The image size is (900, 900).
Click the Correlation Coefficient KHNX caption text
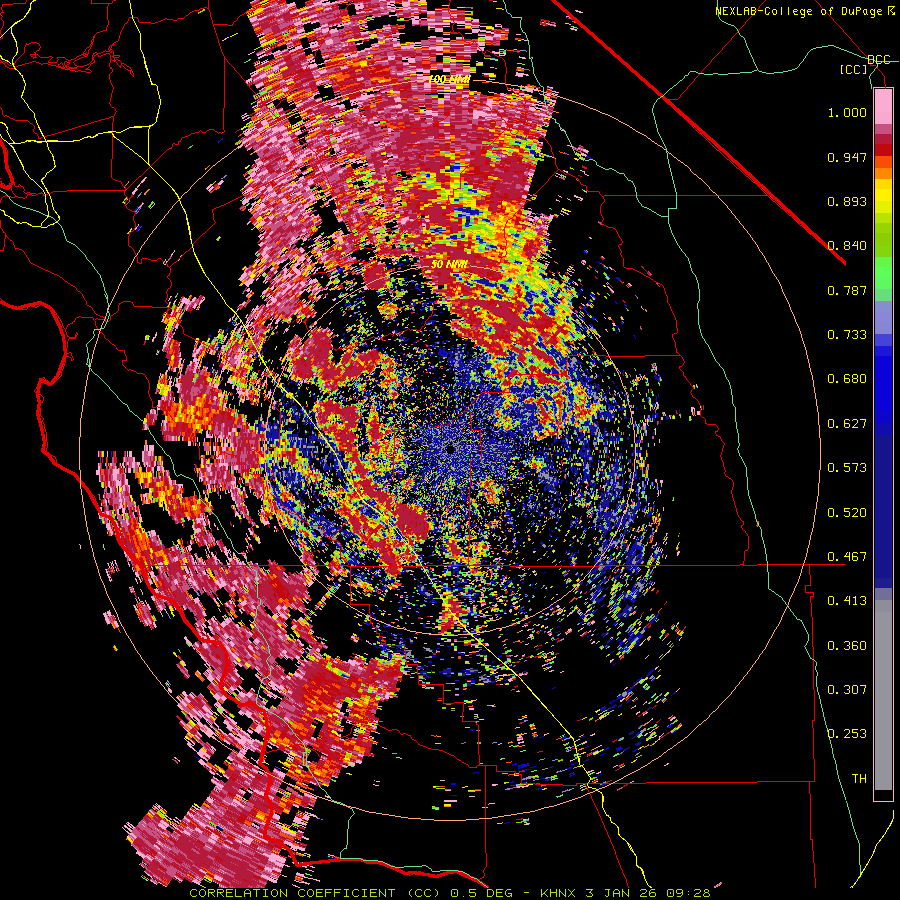tap(450, 893)
